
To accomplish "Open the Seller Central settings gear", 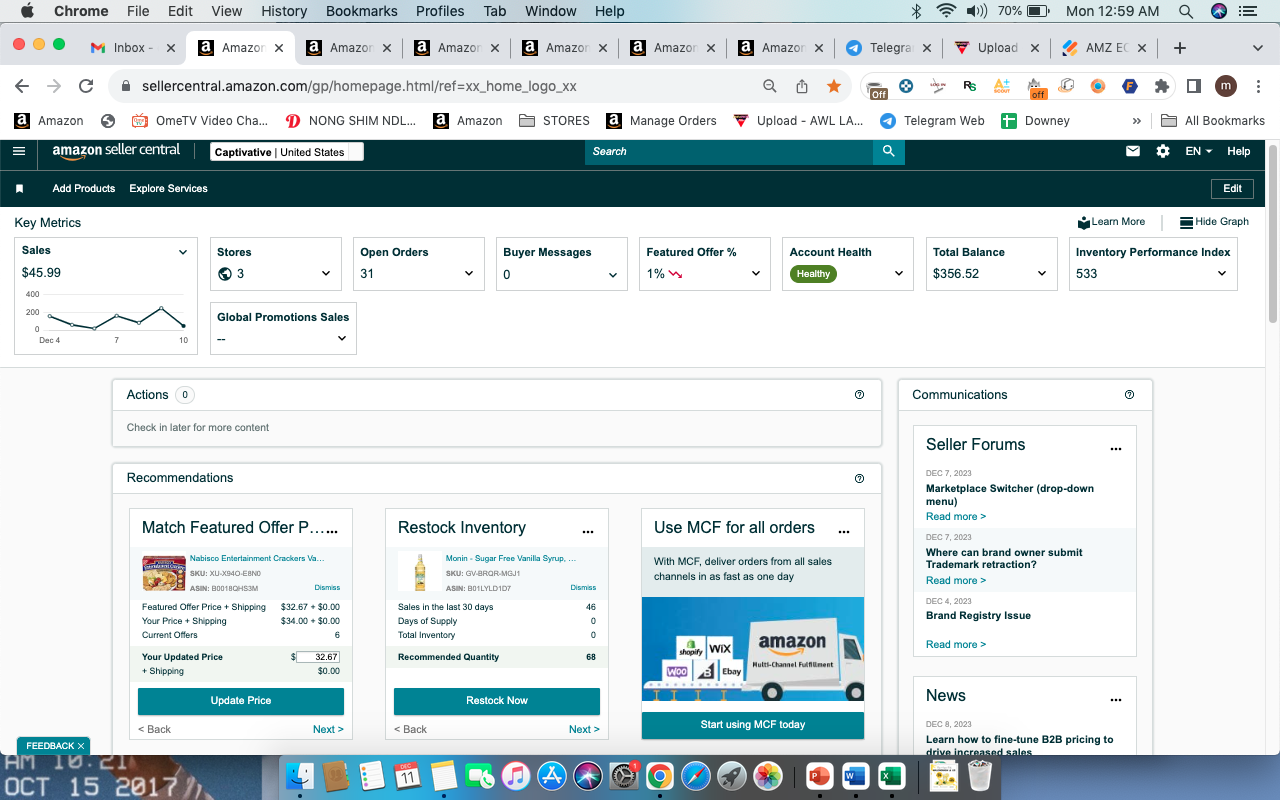I will [x=1162, y=151].
